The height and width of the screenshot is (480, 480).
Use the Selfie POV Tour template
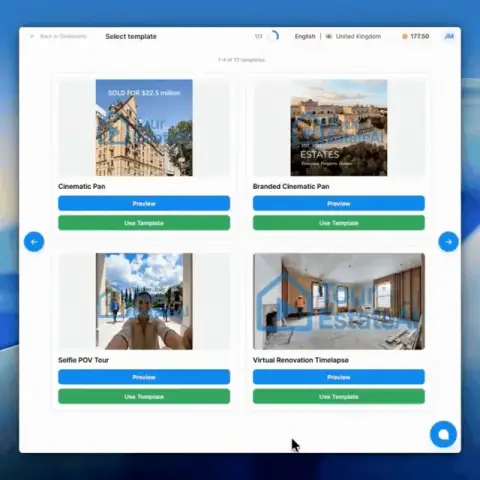(x=144, y=397)
